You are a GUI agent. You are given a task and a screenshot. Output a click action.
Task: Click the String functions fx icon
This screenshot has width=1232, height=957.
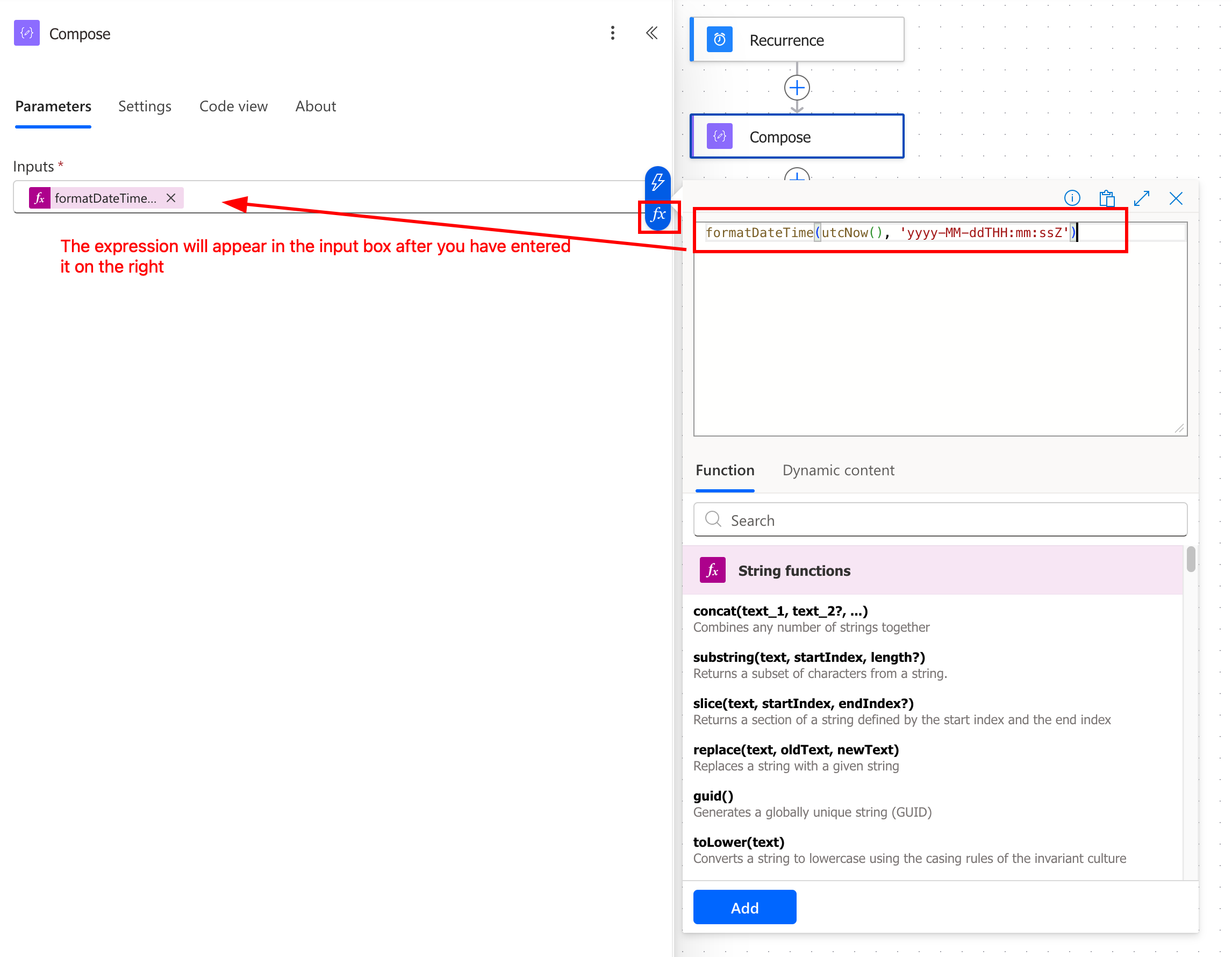pos(712,570)
